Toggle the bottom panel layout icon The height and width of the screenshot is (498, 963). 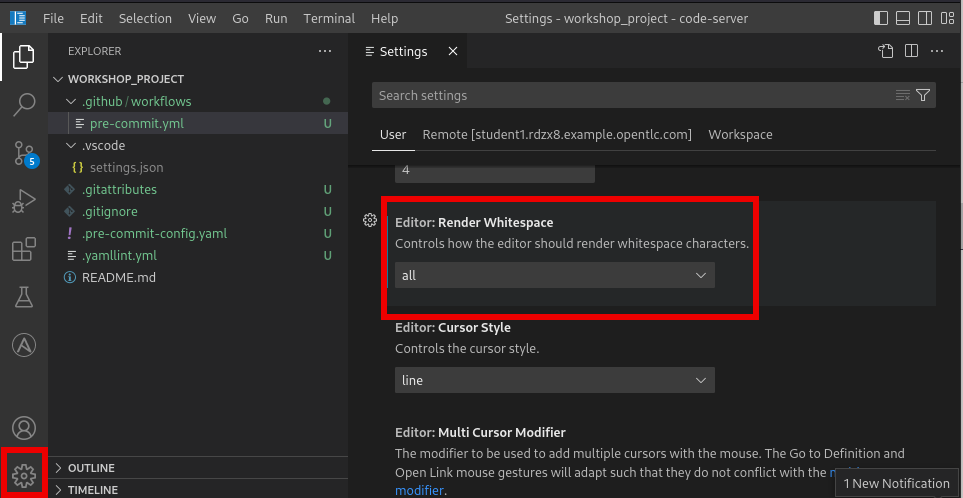pos(902,18)
